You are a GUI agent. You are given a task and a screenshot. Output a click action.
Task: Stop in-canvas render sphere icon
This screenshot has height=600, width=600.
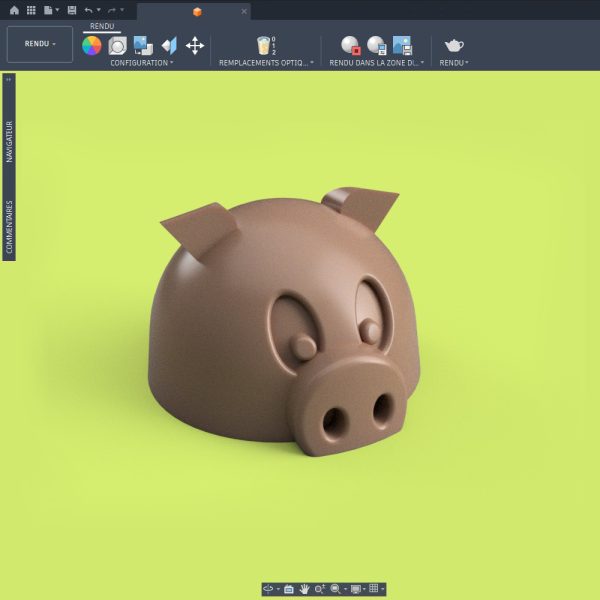coord(351,46)
